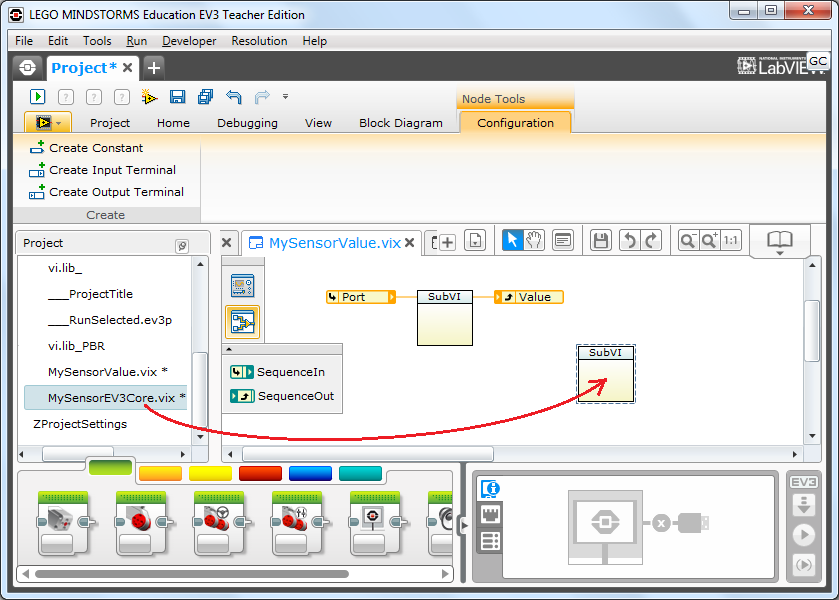Click the Download and Run play button
Viewport: 839px width, 600px height.
pyautogui.click(x=804, y=535)
